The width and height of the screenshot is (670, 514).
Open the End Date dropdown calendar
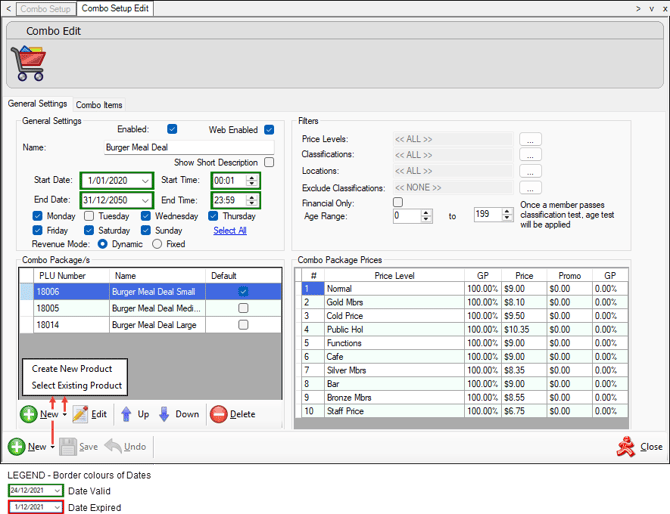[146, 200]
